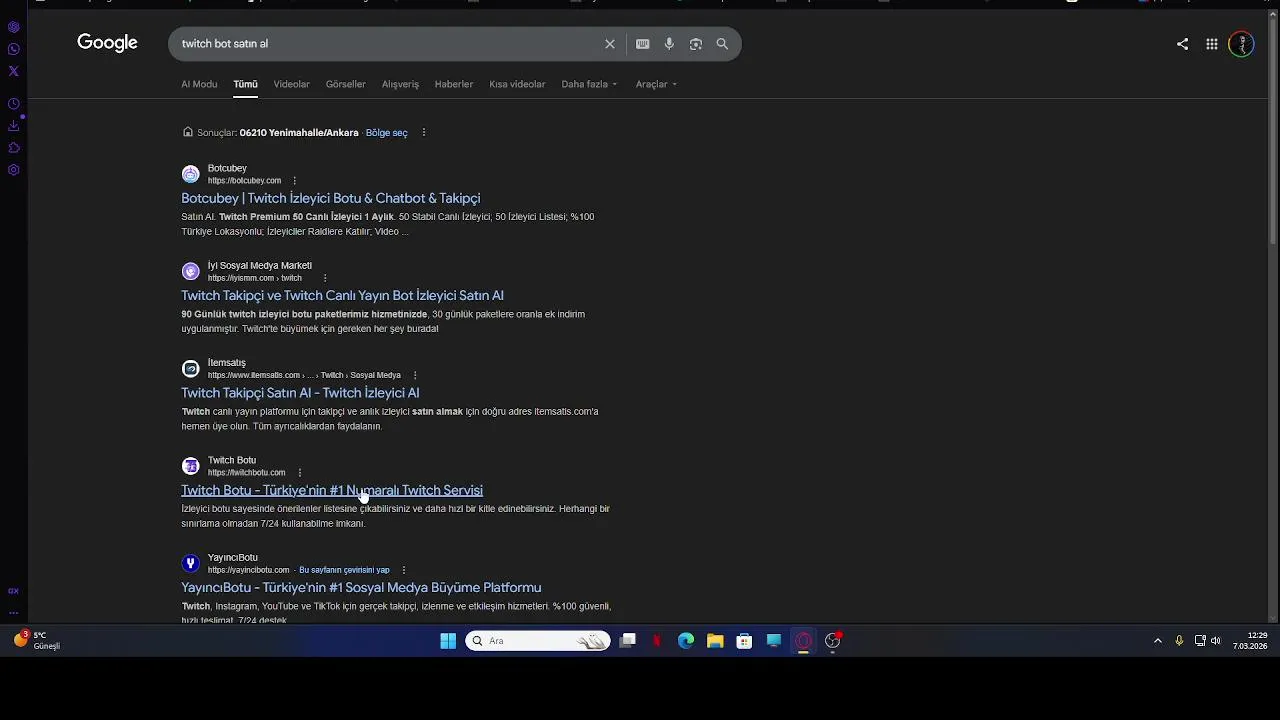Image resolution: width=1280 pixels, height=720 pixels.
Task: Open the on-screen keyboard input tool
Action: click(642, 44)
